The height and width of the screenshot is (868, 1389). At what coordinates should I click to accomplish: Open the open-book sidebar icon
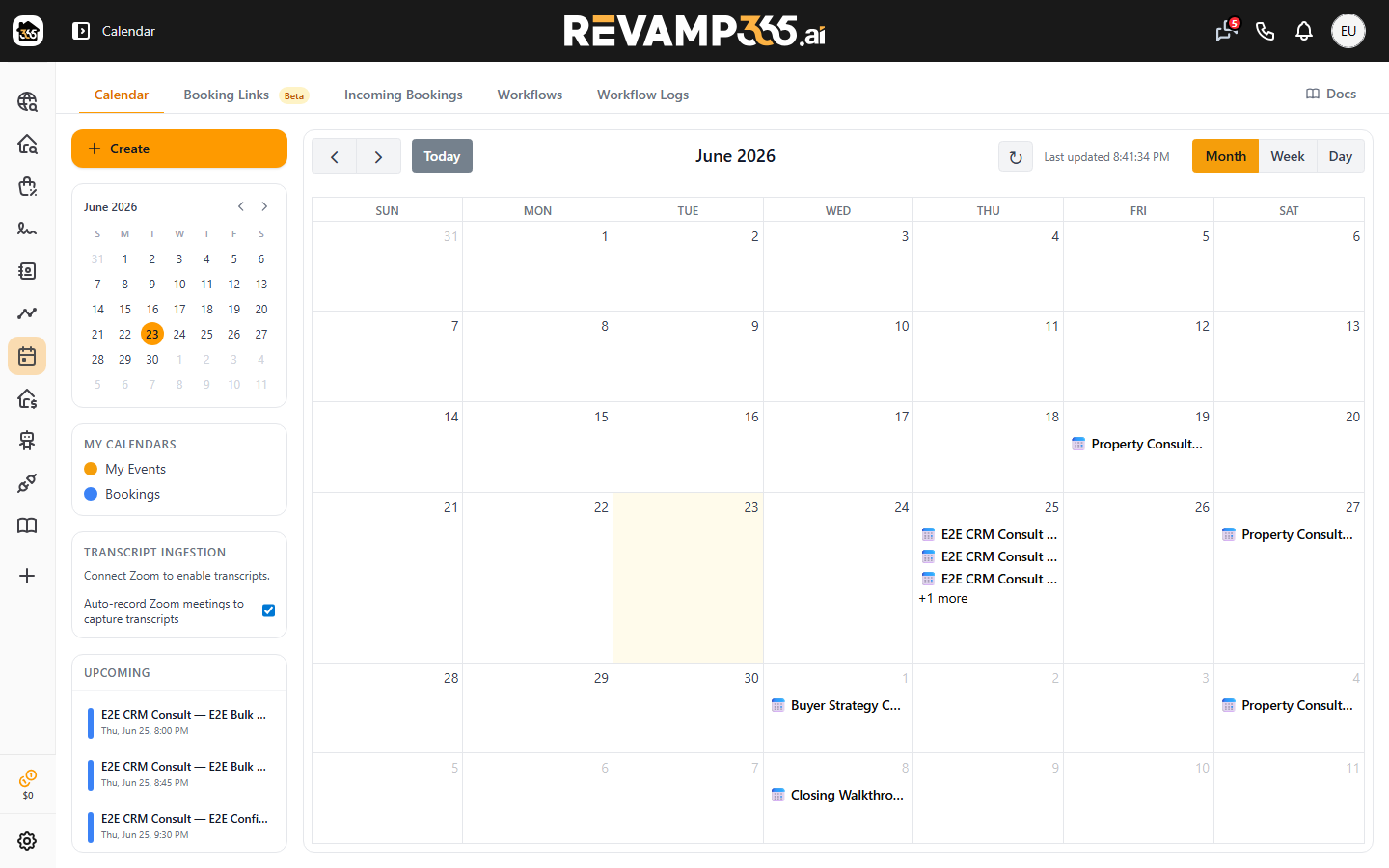(27, 526)
